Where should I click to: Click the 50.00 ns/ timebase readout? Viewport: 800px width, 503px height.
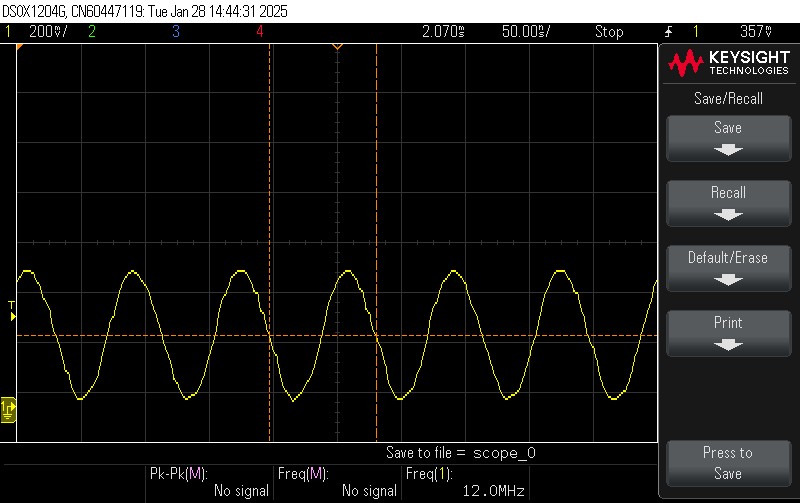[526, 32]
